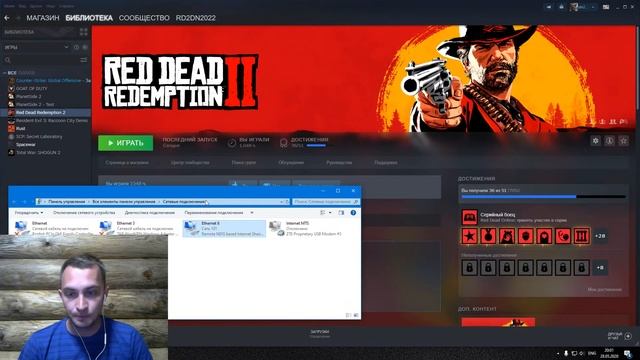Screen dimensions: 640x360
Task: Open the Серийный боец achievement icon
Action: 469,217
